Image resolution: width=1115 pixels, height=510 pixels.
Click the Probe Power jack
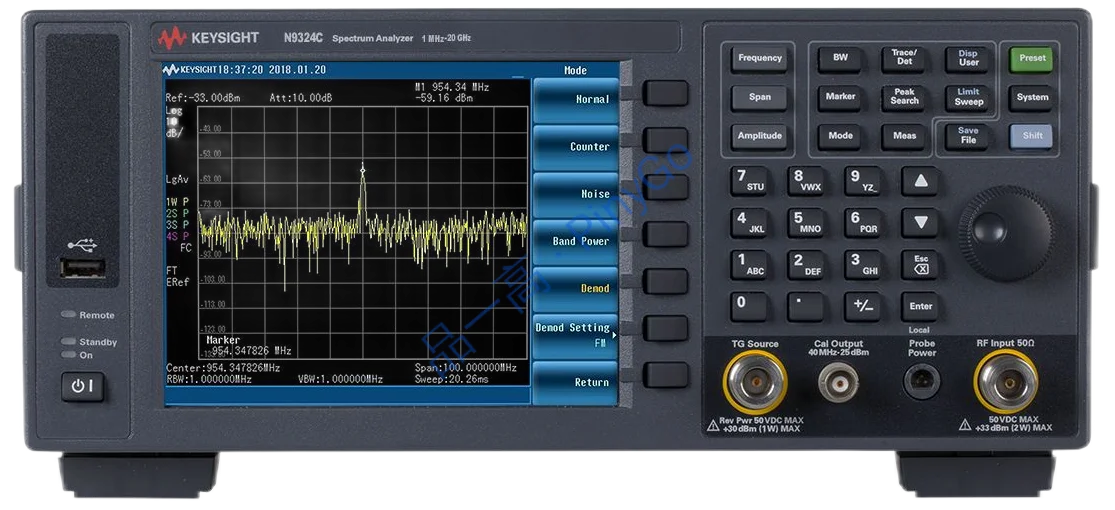pyautogui.click(x=922, y=381)
